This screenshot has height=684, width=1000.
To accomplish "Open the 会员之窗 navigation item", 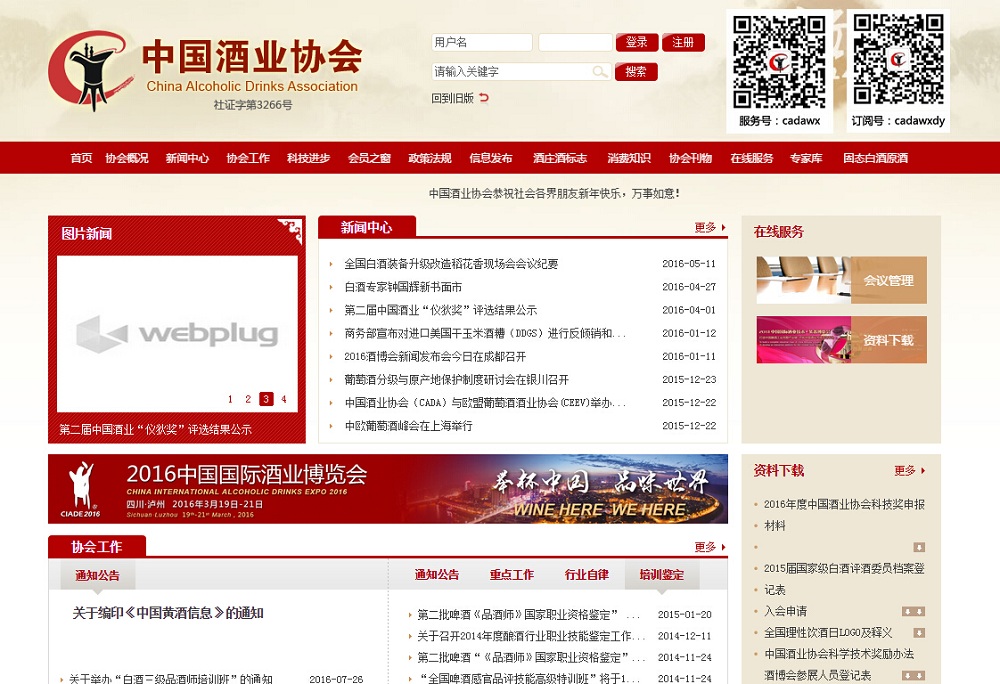I will (369, 158).
